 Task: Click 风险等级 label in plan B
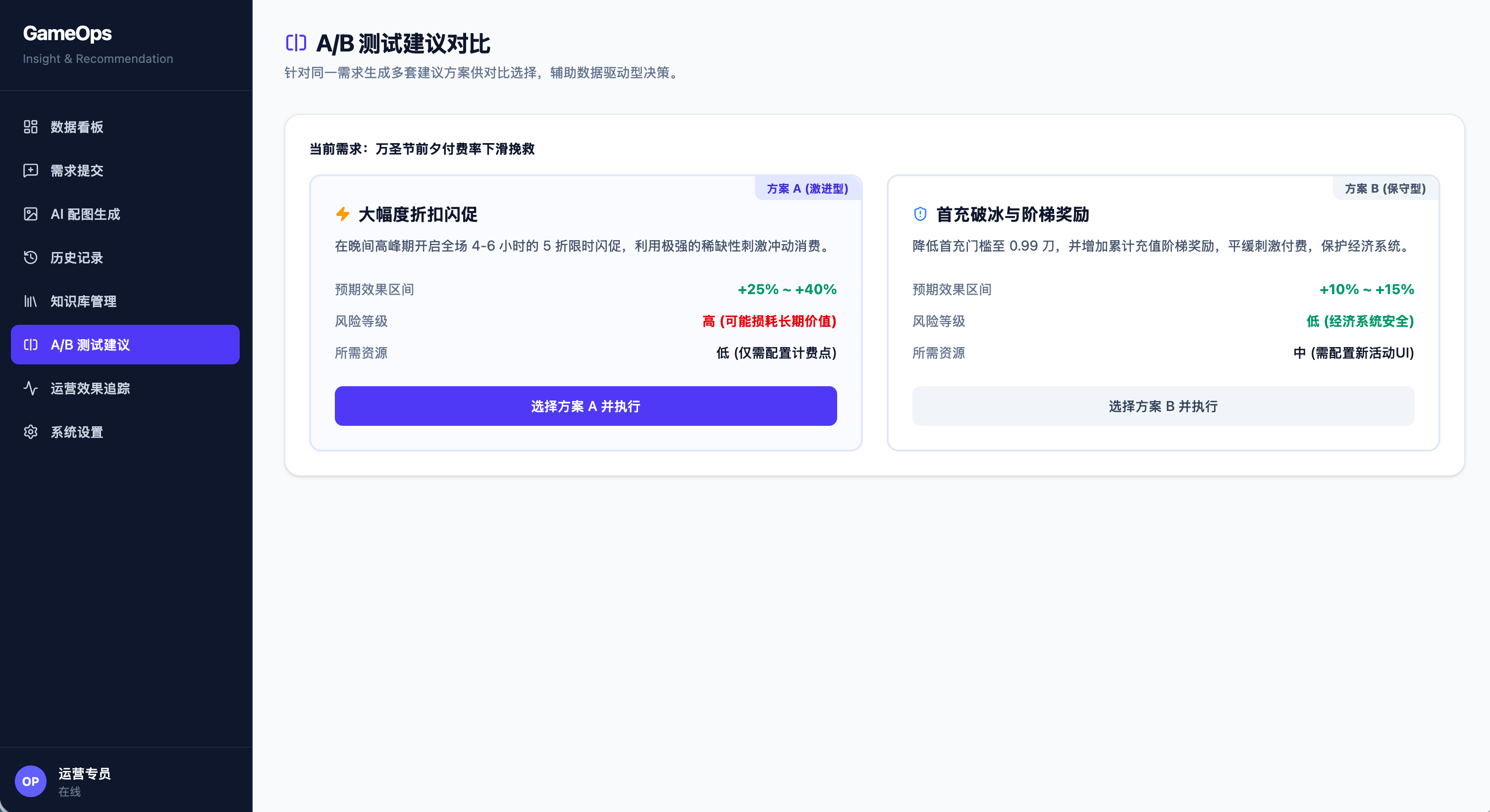pos(939,321)
